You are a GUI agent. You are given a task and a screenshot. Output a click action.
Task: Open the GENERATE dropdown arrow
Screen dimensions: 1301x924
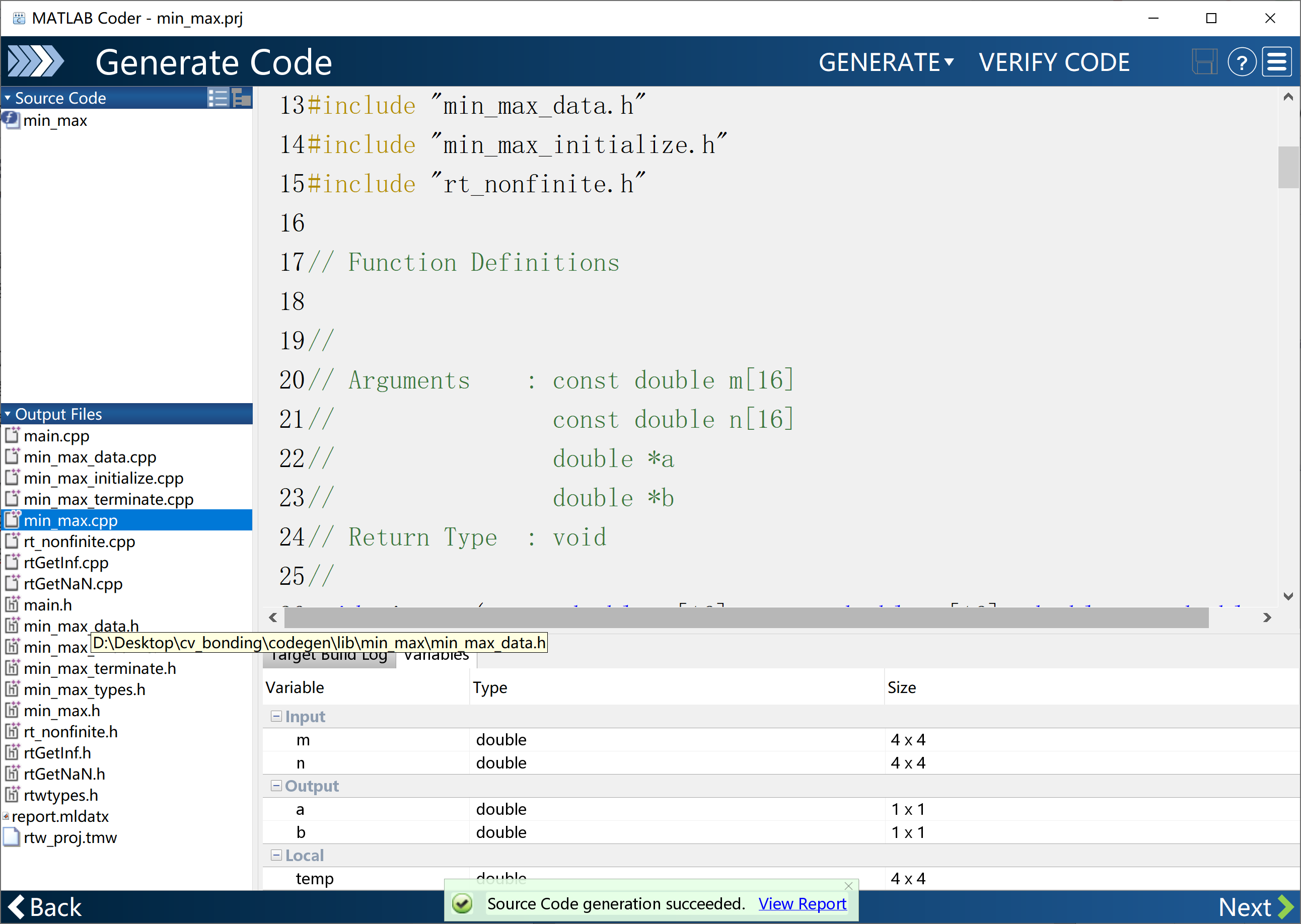(949, 61)
